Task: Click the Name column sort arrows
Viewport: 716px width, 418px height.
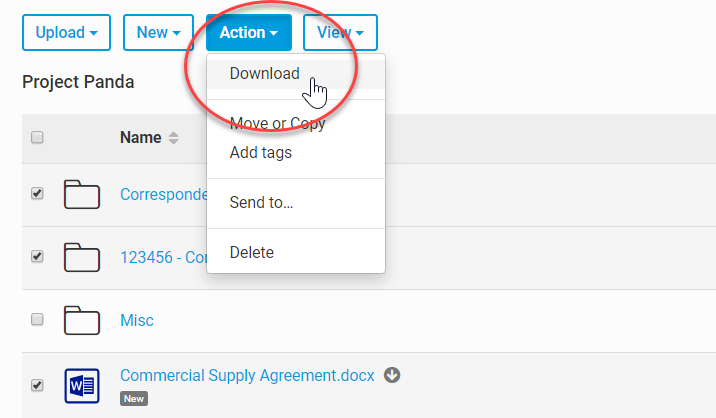Action: [174, 138]
